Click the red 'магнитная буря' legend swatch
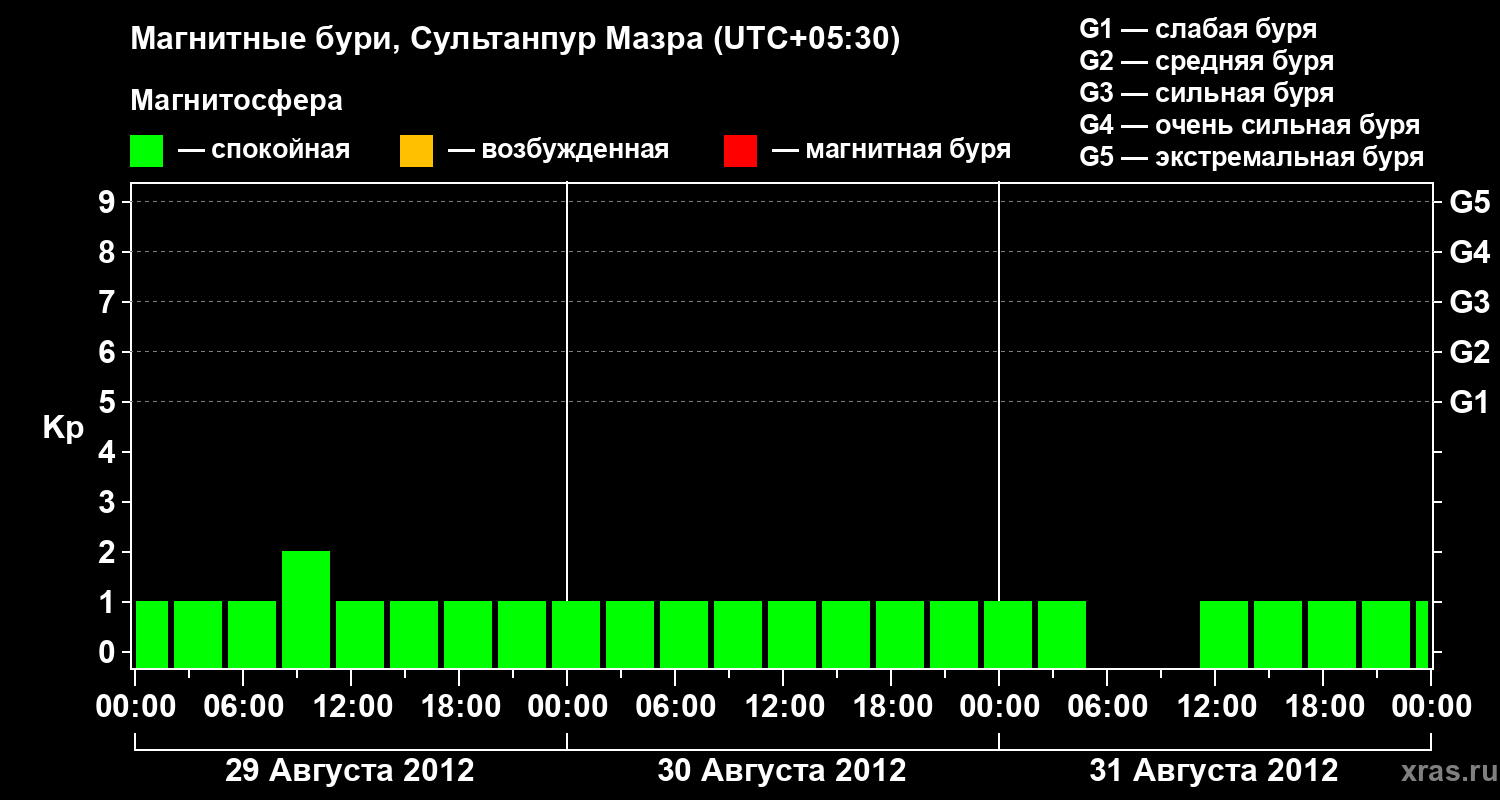Image resolution: width=1500 pixels, height=800 pixels. [x=740, y=151]
